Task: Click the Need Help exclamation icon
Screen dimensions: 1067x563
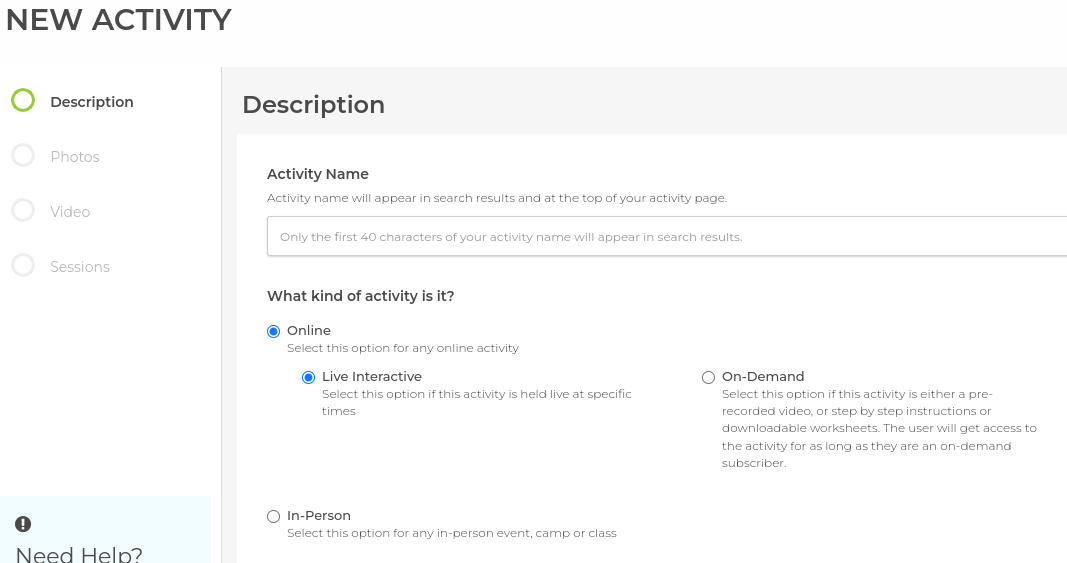Action: pyautogui.click(x=23, y=524)
